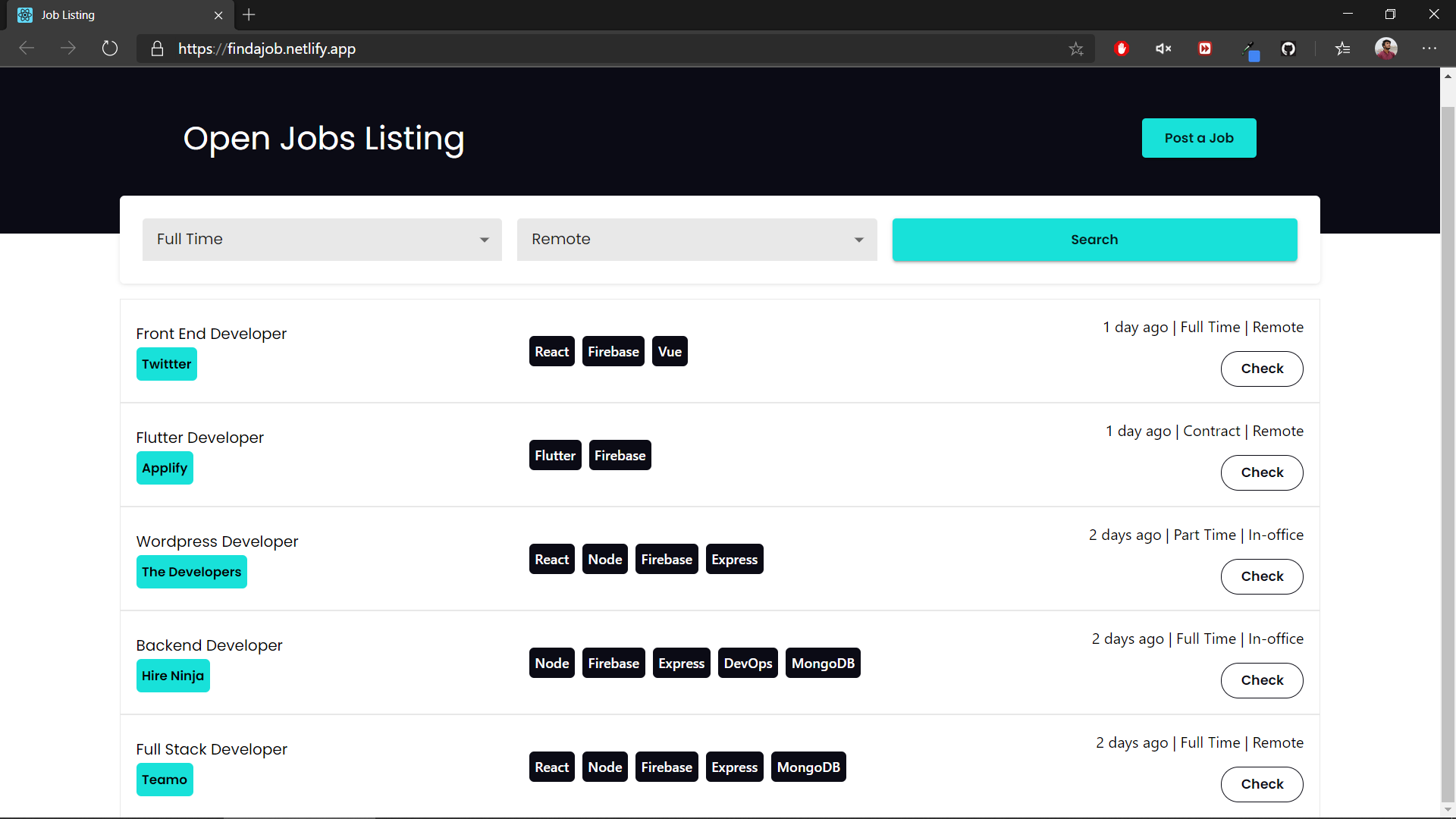The width and height of the screenshot is (1456, 819).
Task: Click the user profile avatar
Action: click(x=1386, y=49)
